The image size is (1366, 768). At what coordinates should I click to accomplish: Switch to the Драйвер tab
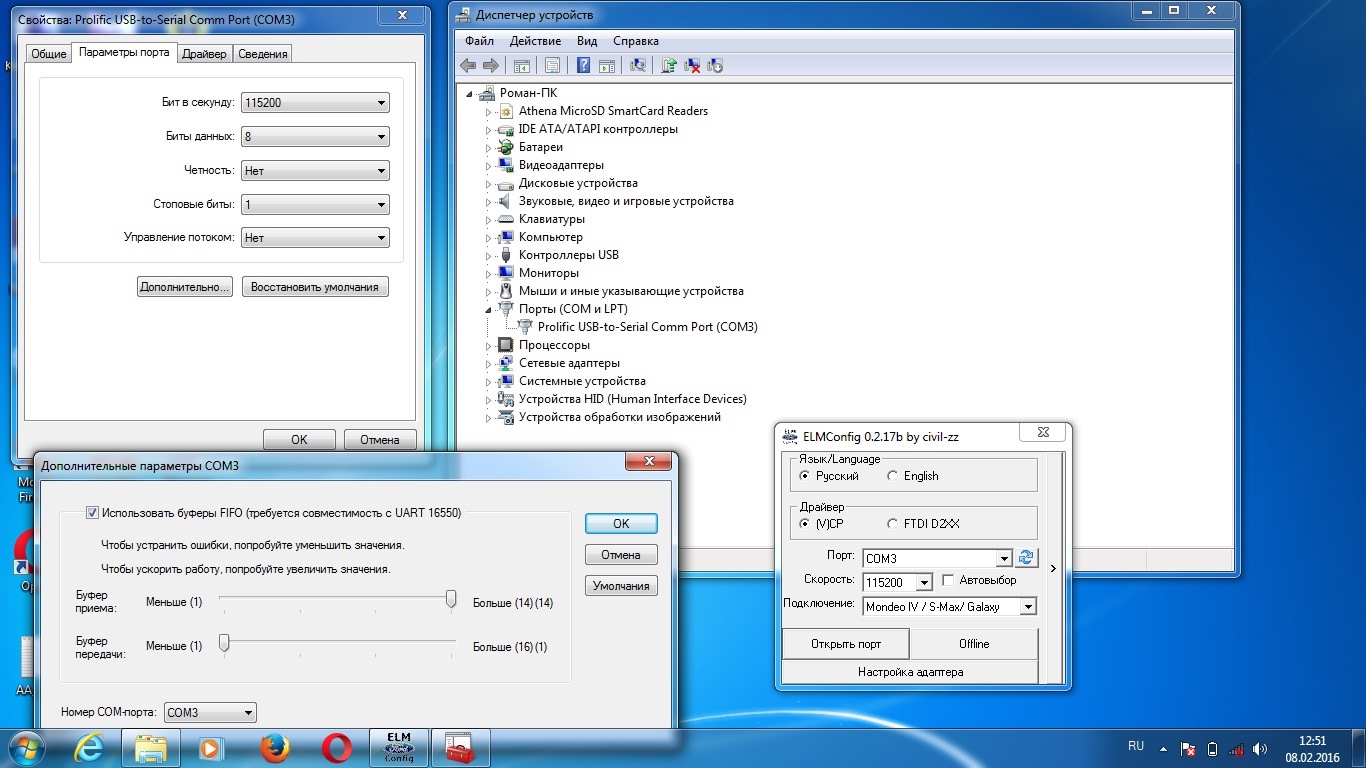[x=205, y=54]
